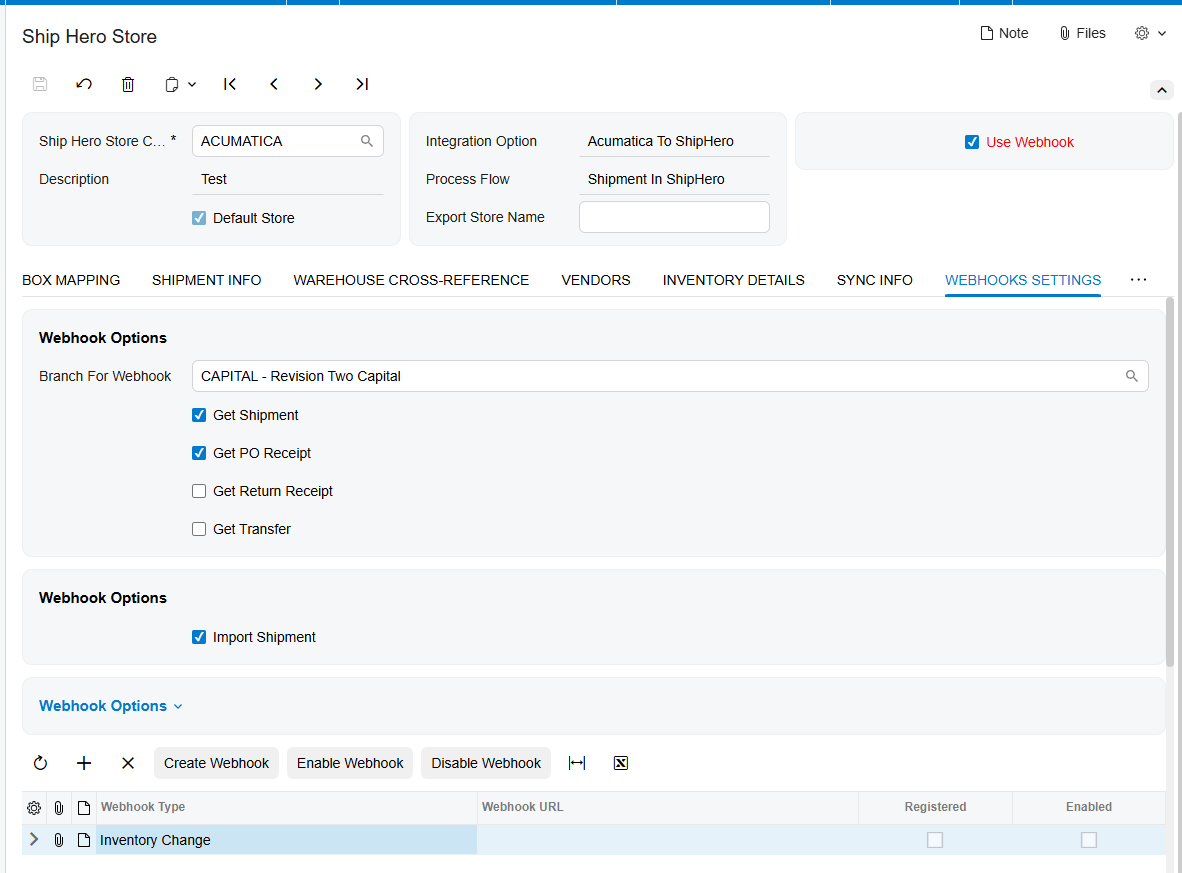The image size is (1182, 873).
Task: Click the Process Flow value field
Action: [x=674, y=179]
